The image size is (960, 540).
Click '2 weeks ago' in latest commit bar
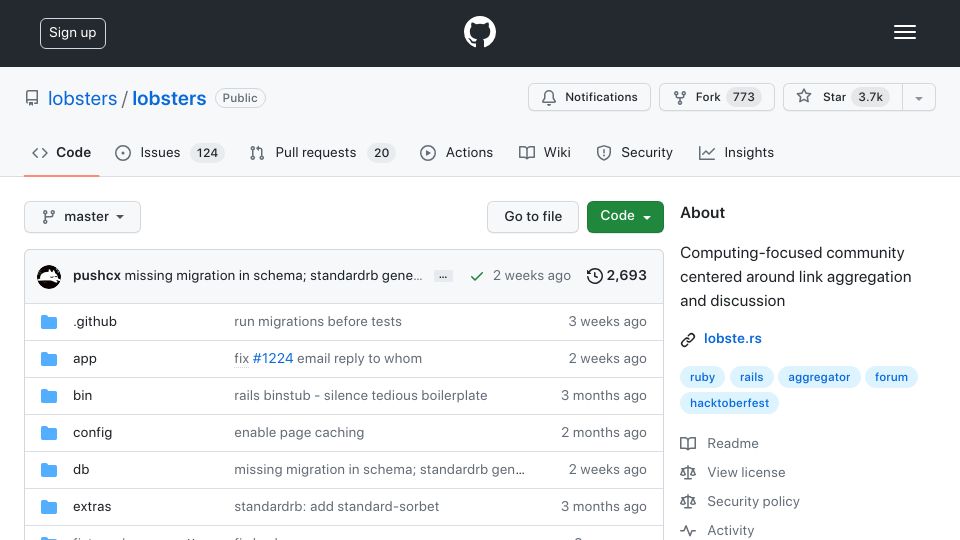tap(531, 276)
